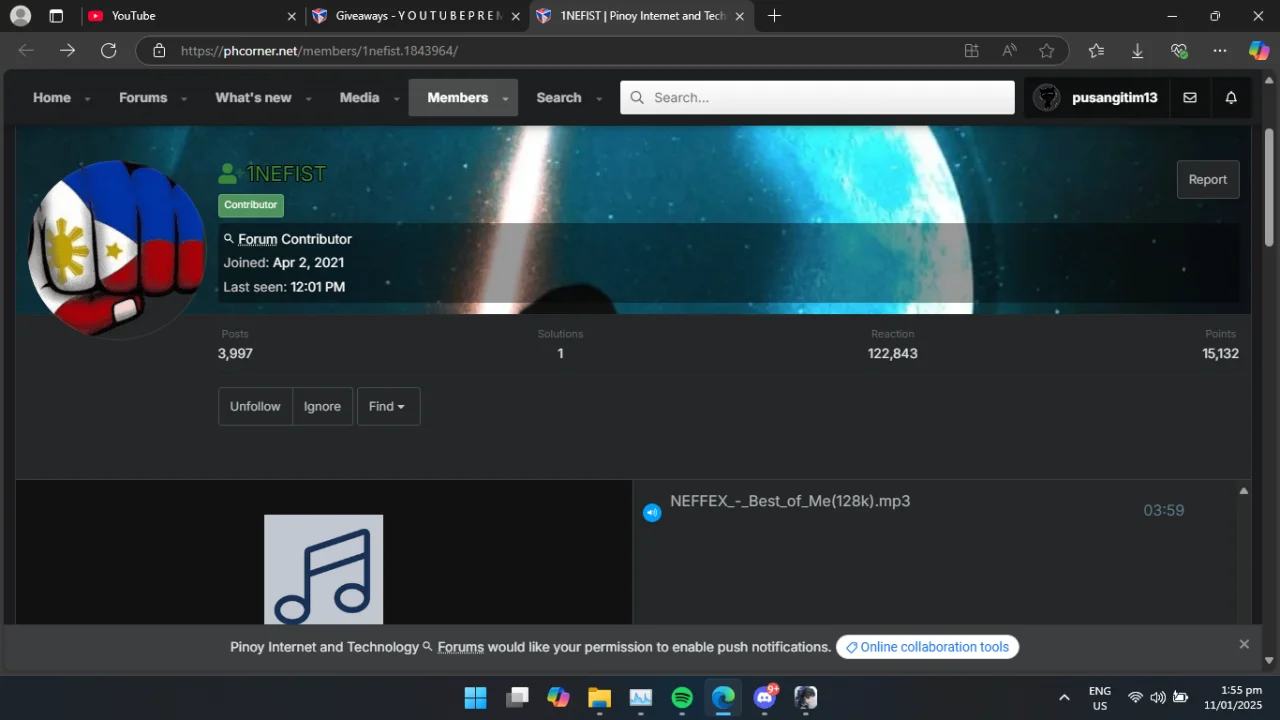View site information lock icon
Screen dimensions: 1280x720
pos(159,50)
